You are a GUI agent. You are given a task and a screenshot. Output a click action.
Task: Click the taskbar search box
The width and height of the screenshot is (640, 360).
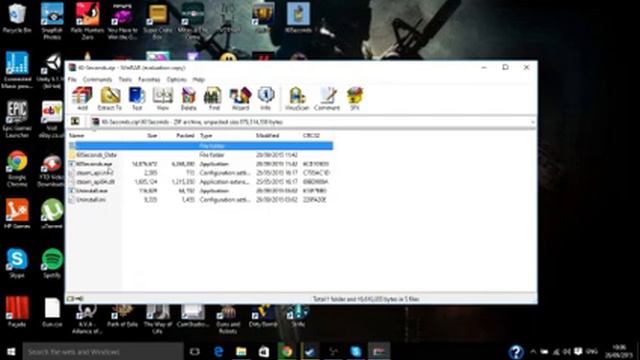tap(103, 351)
